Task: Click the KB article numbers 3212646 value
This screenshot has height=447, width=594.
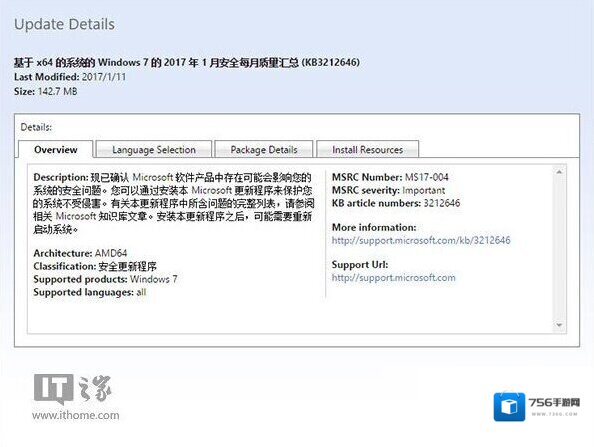Action: tap(442, 203)
